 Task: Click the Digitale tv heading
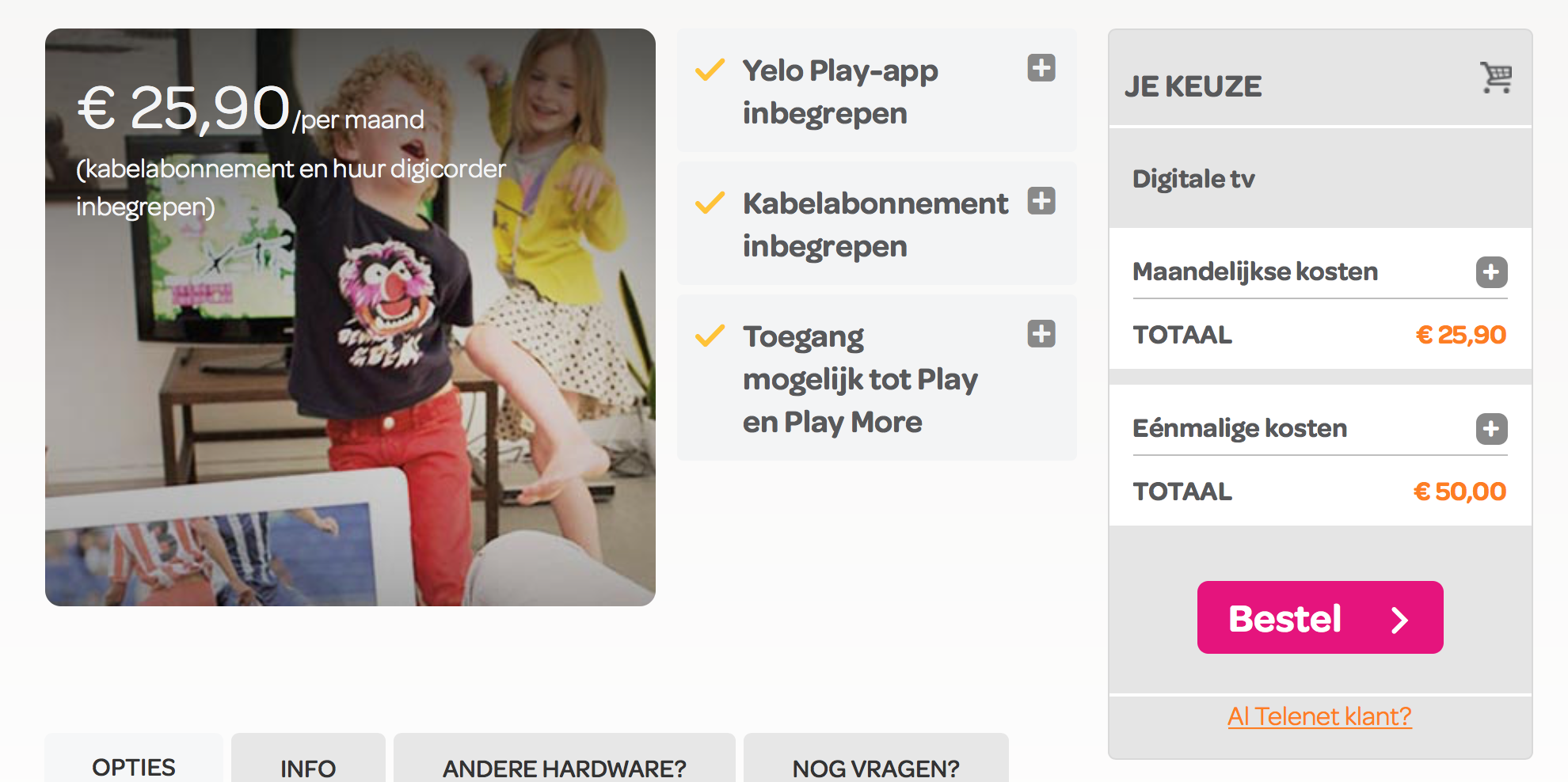coord(1193,179)
